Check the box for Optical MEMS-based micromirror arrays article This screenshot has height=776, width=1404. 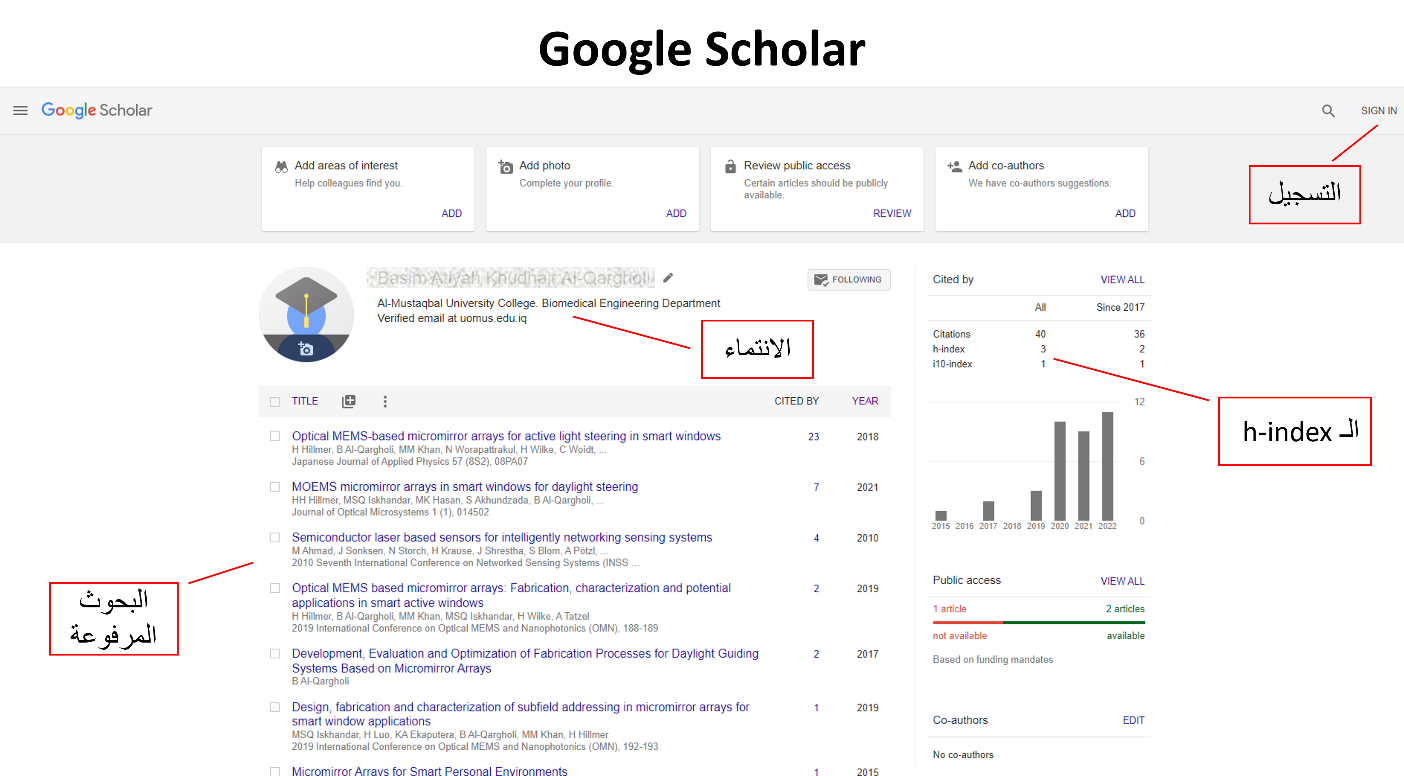[275, 437]
